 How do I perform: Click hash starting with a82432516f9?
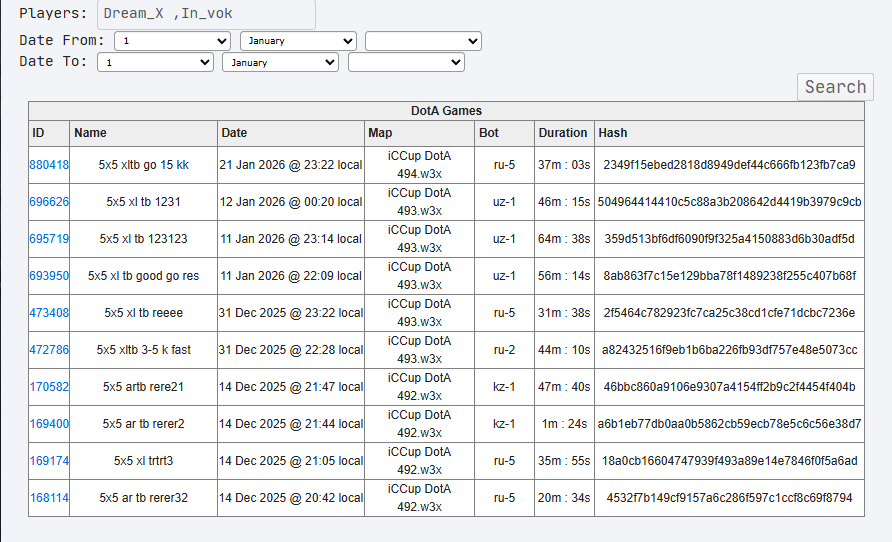tap(729, 350)
